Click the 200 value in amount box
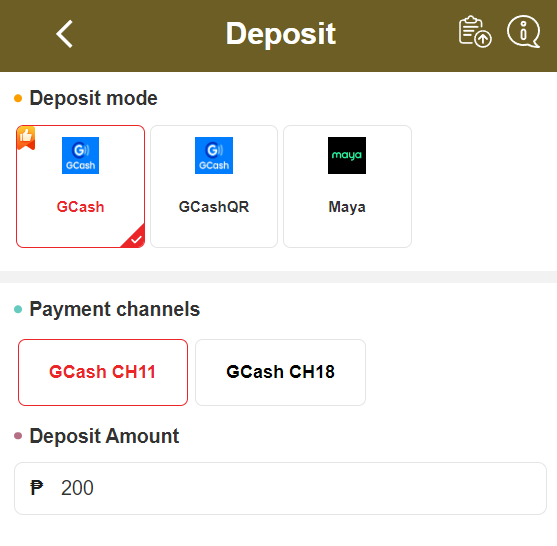Viewport: 557px width, 546px height. click(77, 488)
